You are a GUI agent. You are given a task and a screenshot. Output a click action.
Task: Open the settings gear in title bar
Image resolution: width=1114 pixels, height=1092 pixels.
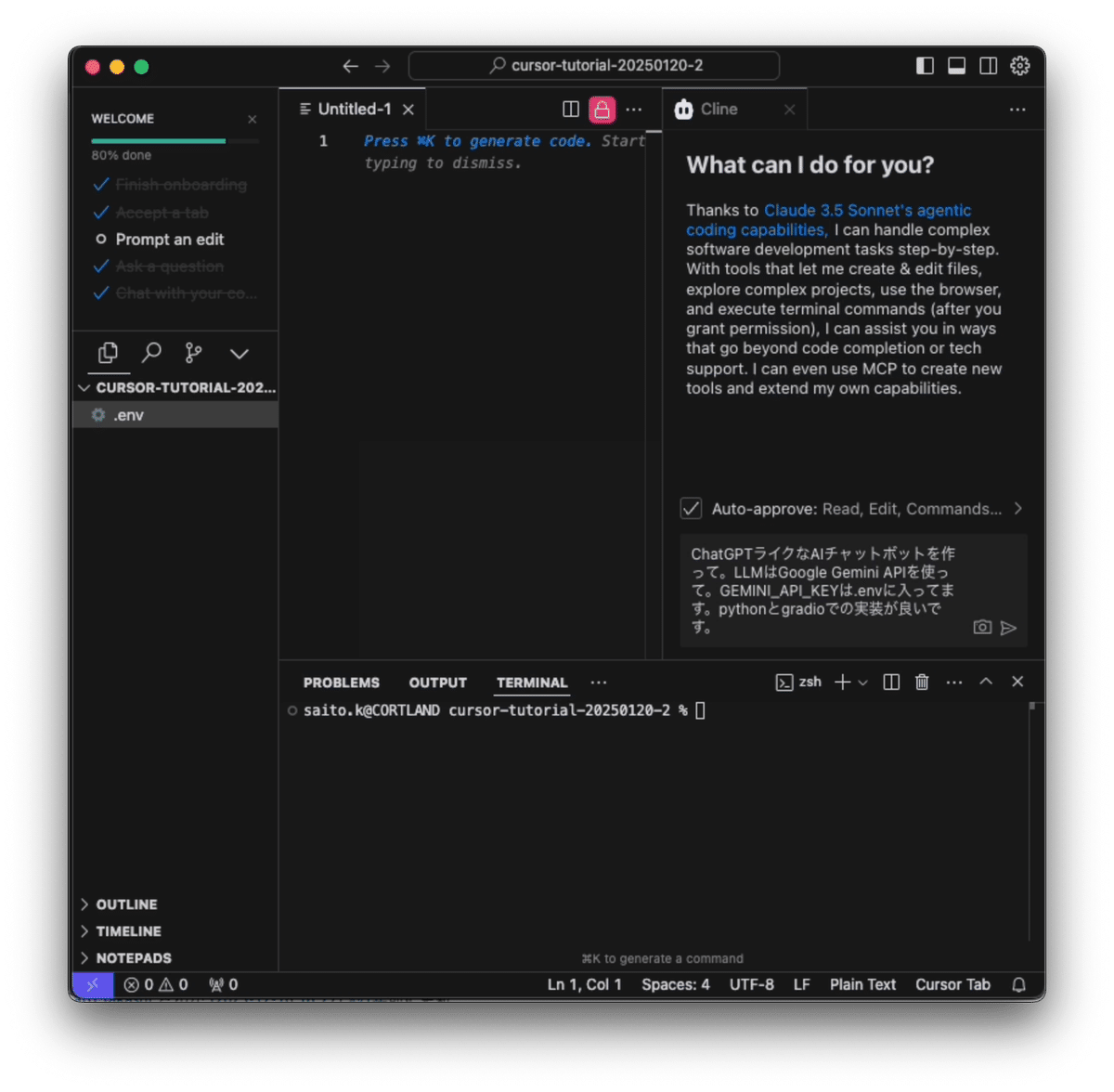coord(1020,66)
